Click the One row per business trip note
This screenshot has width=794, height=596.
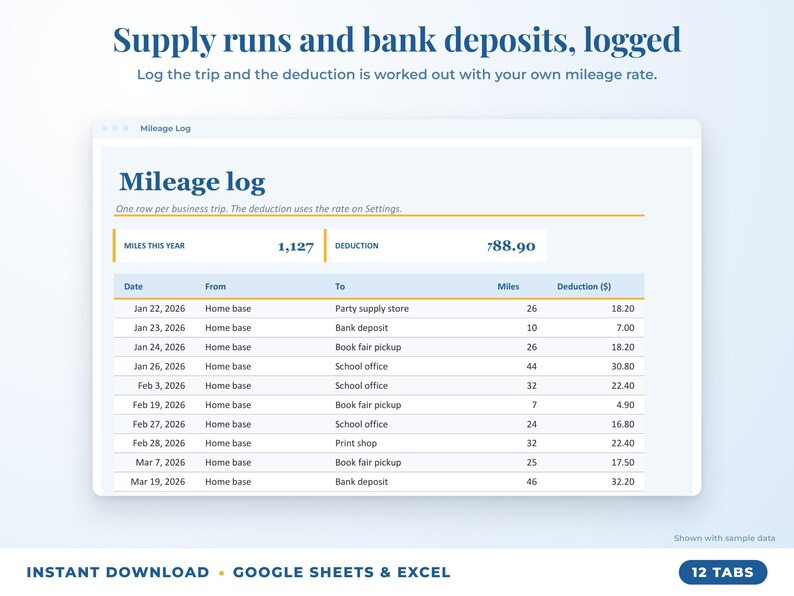(259, 209)
